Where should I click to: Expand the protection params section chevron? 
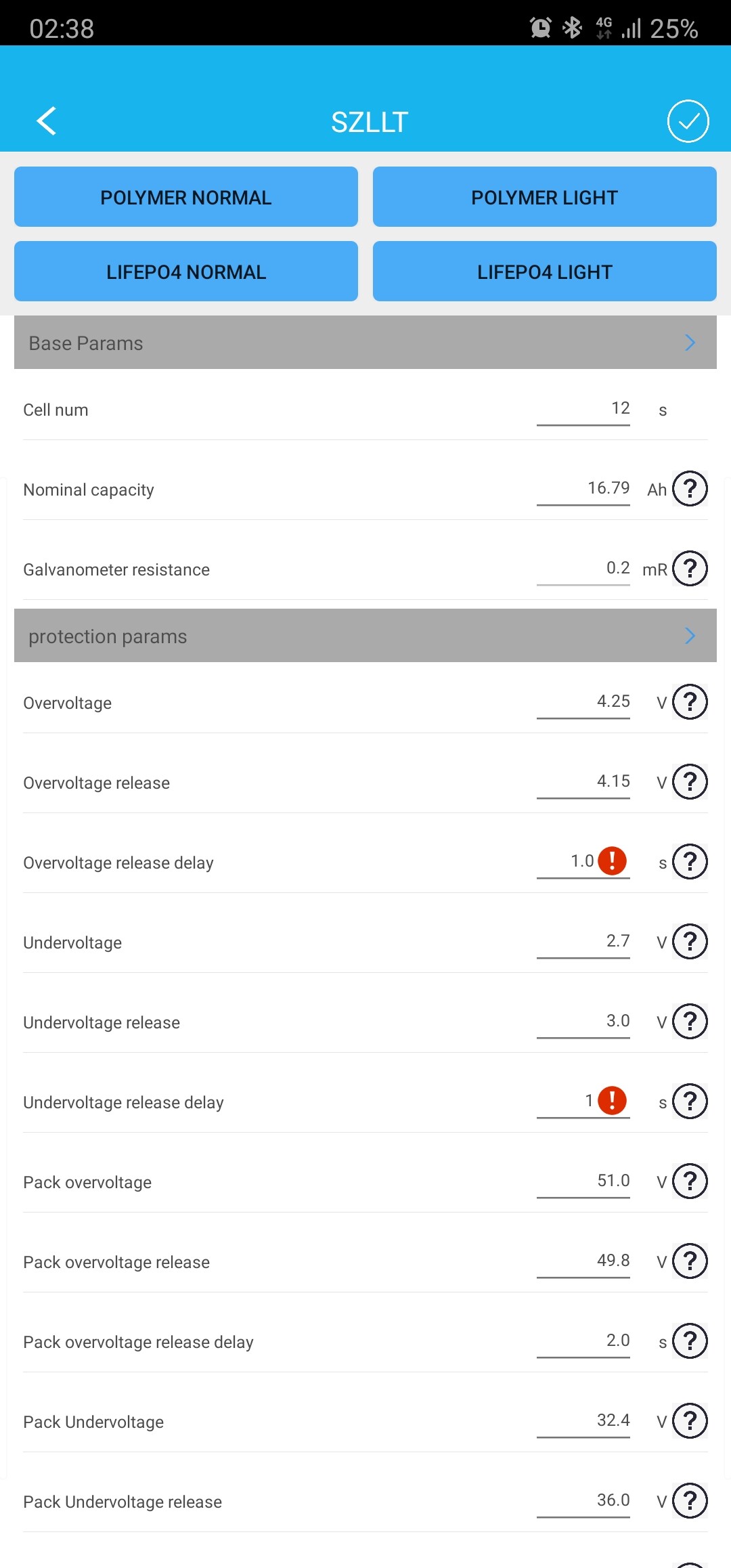point(690,636)
